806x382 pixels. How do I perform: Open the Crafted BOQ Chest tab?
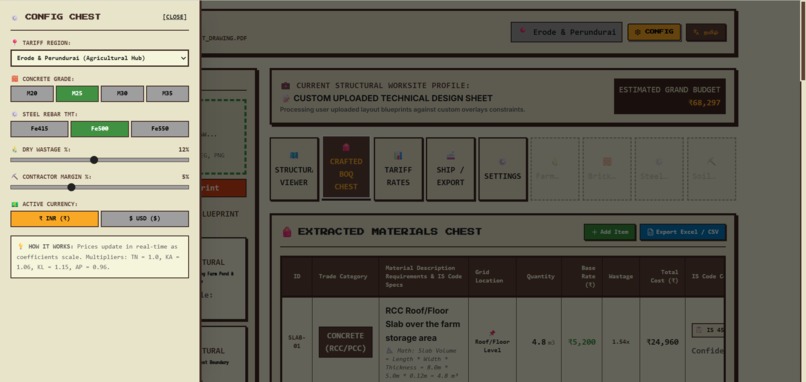pyautogui.click(x=346, y=167)
